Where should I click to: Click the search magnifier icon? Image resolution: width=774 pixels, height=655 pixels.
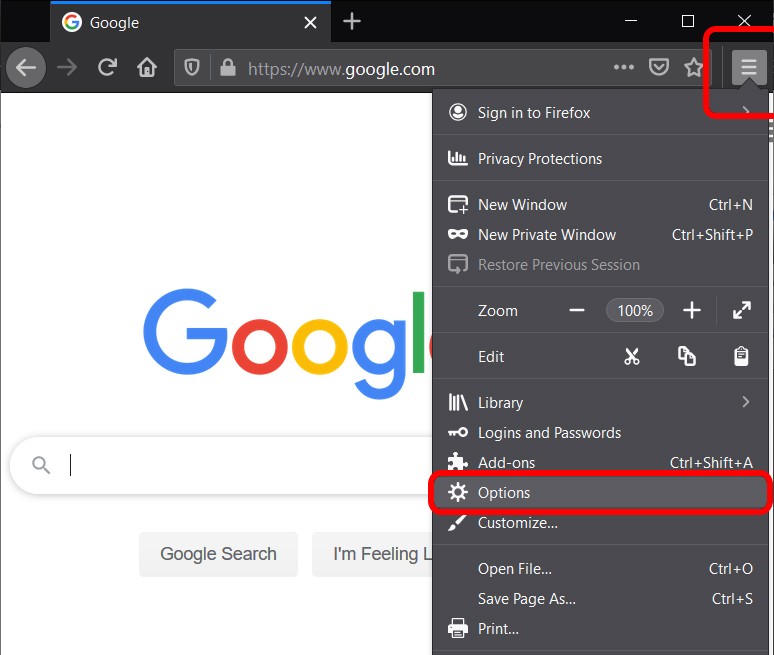tap(41, 465)
